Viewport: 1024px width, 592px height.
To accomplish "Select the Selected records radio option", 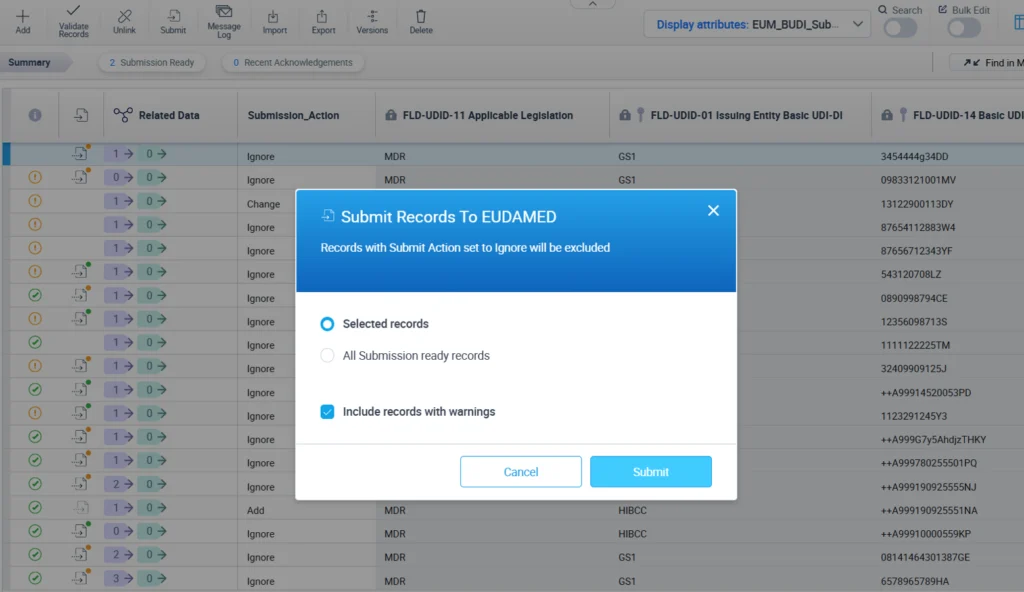I will tap(327, 324).
